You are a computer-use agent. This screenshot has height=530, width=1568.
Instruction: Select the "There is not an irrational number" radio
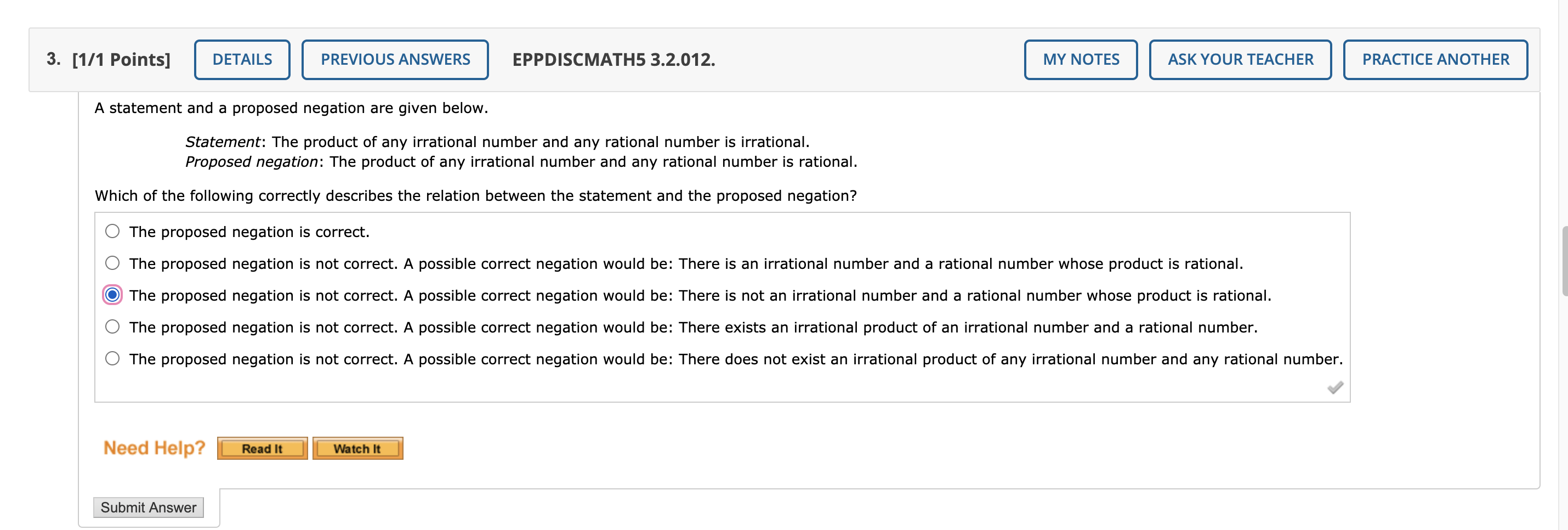[112, 295]
